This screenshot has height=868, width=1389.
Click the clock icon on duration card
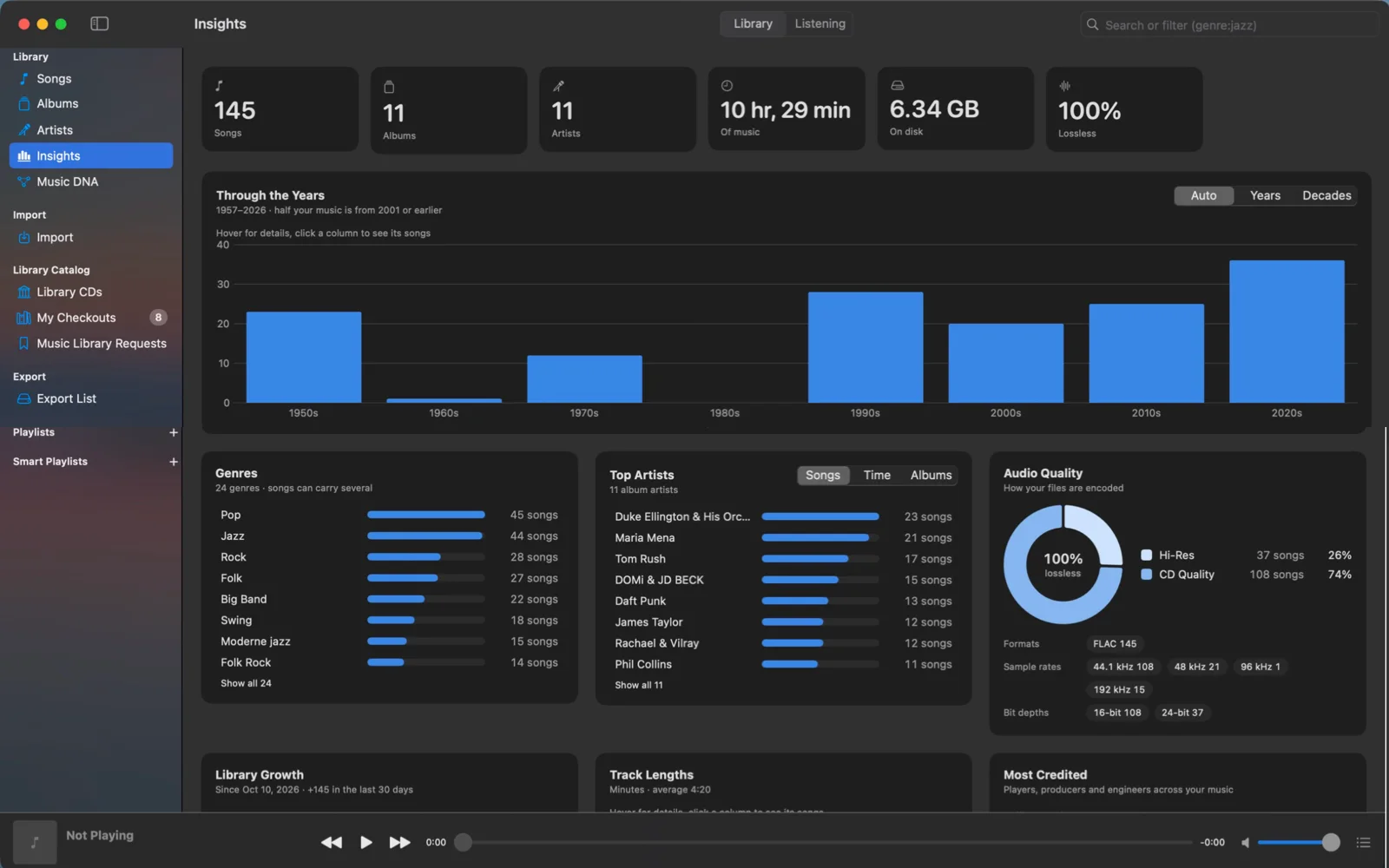coord(727,86)
